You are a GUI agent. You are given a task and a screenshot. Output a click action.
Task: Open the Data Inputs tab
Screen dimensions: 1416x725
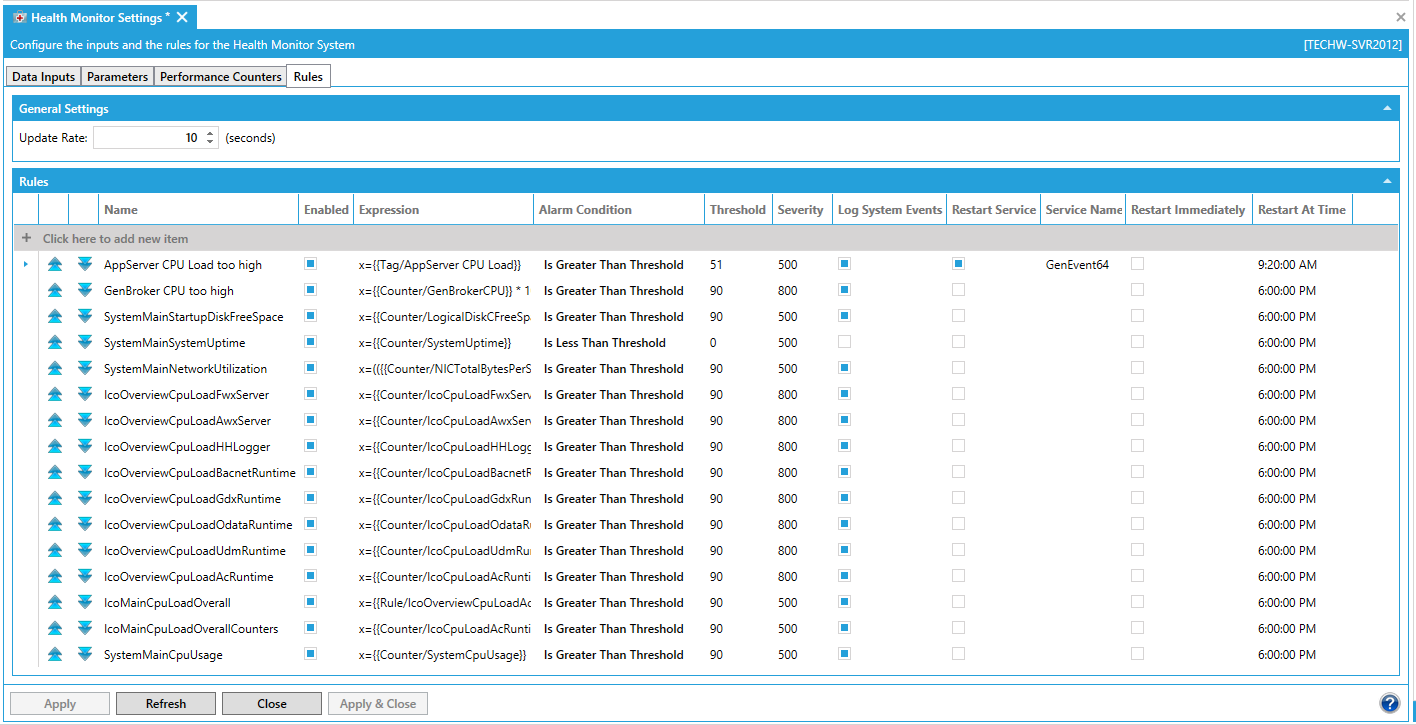click(x=43, y=77)
